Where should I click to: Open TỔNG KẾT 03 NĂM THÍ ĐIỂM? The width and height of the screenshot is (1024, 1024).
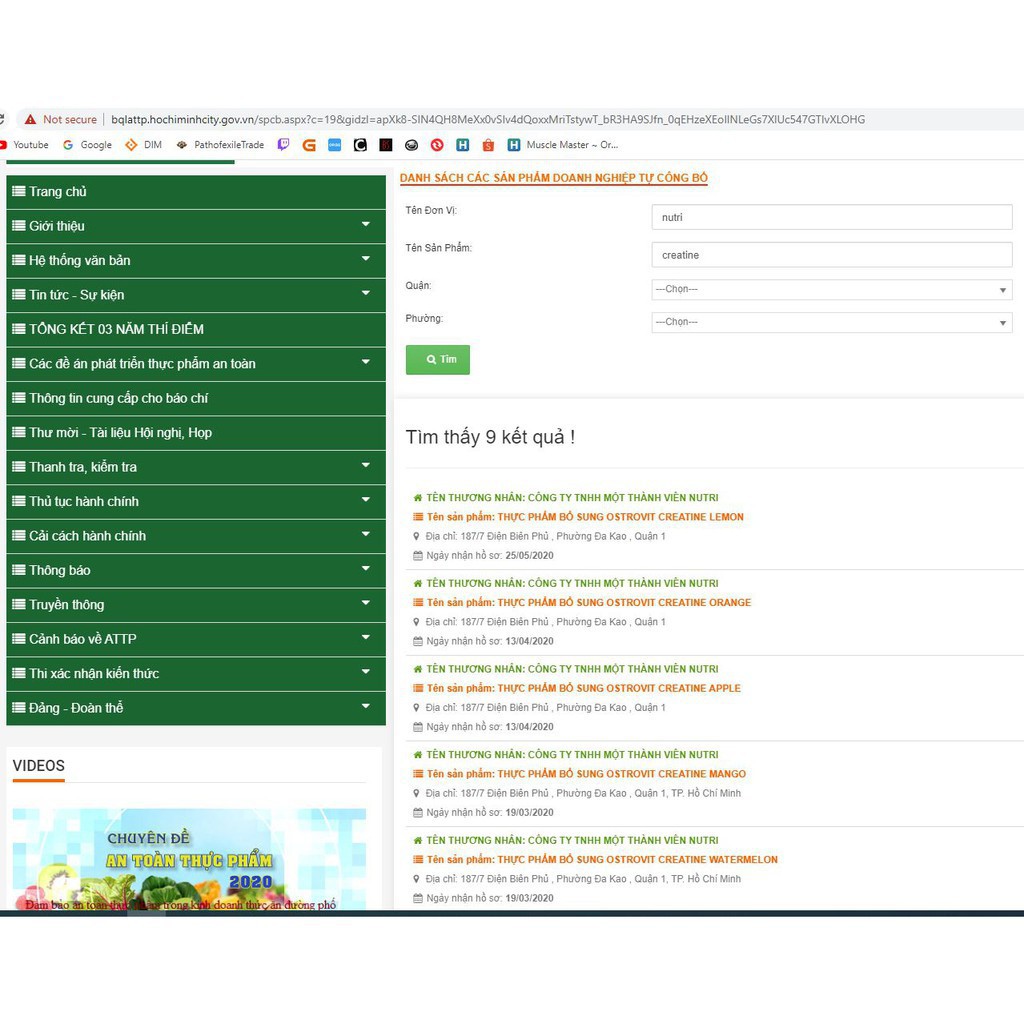(x=116, y=329)
